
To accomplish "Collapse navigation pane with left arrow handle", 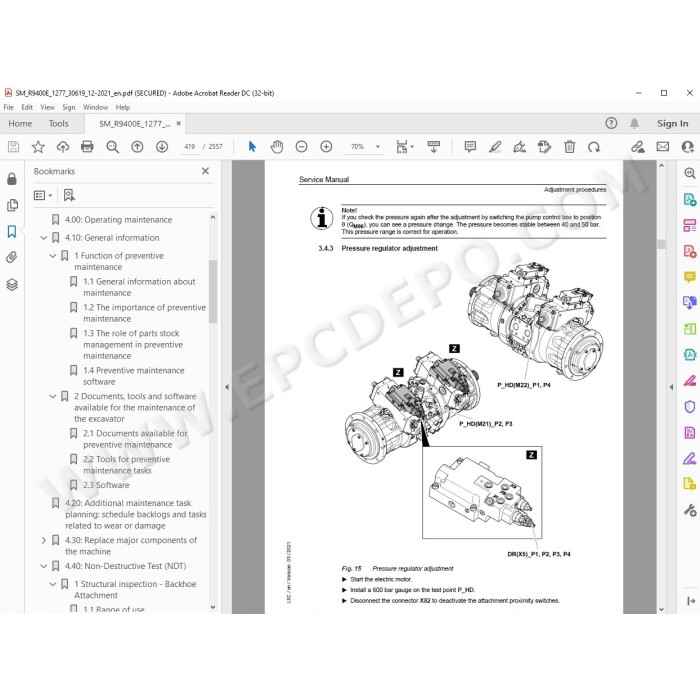I will pyautogui.click(x=227, y=387).
